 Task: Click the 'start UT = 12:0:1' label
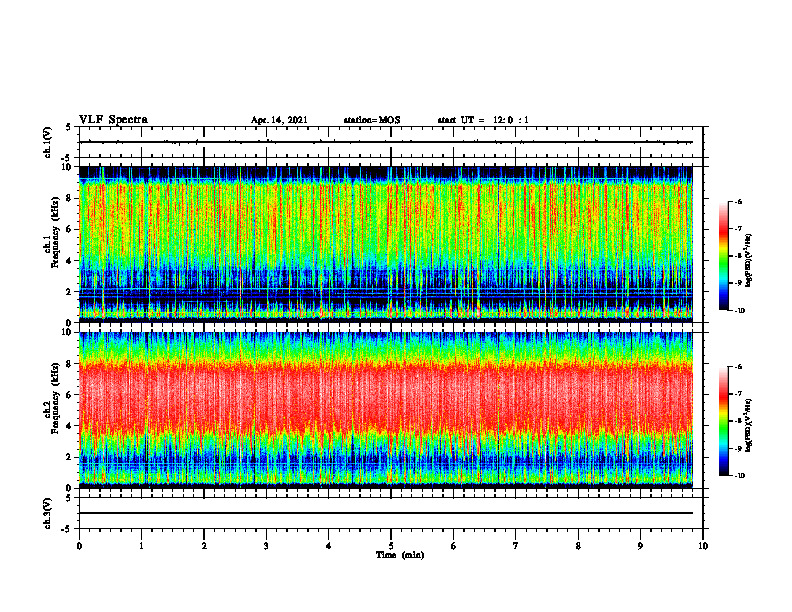(483, 120)
